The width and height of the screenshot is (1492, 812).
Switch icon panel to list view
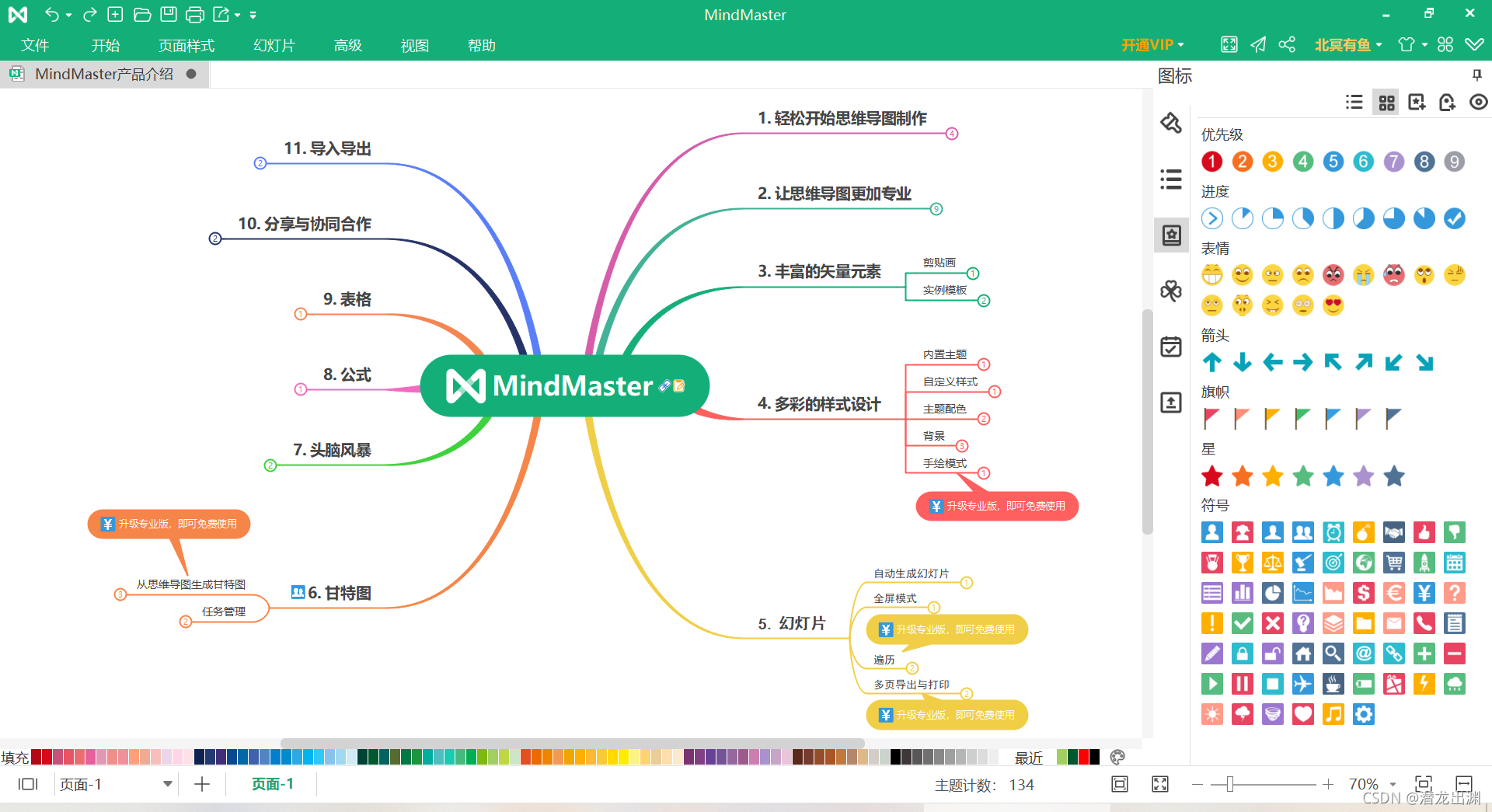[x=1354, y=103]
